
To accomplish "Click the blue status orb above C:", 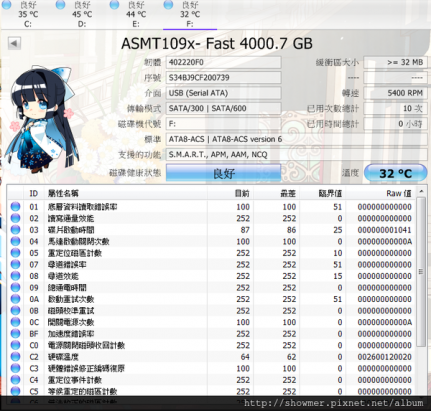I will tap(6, 5).
